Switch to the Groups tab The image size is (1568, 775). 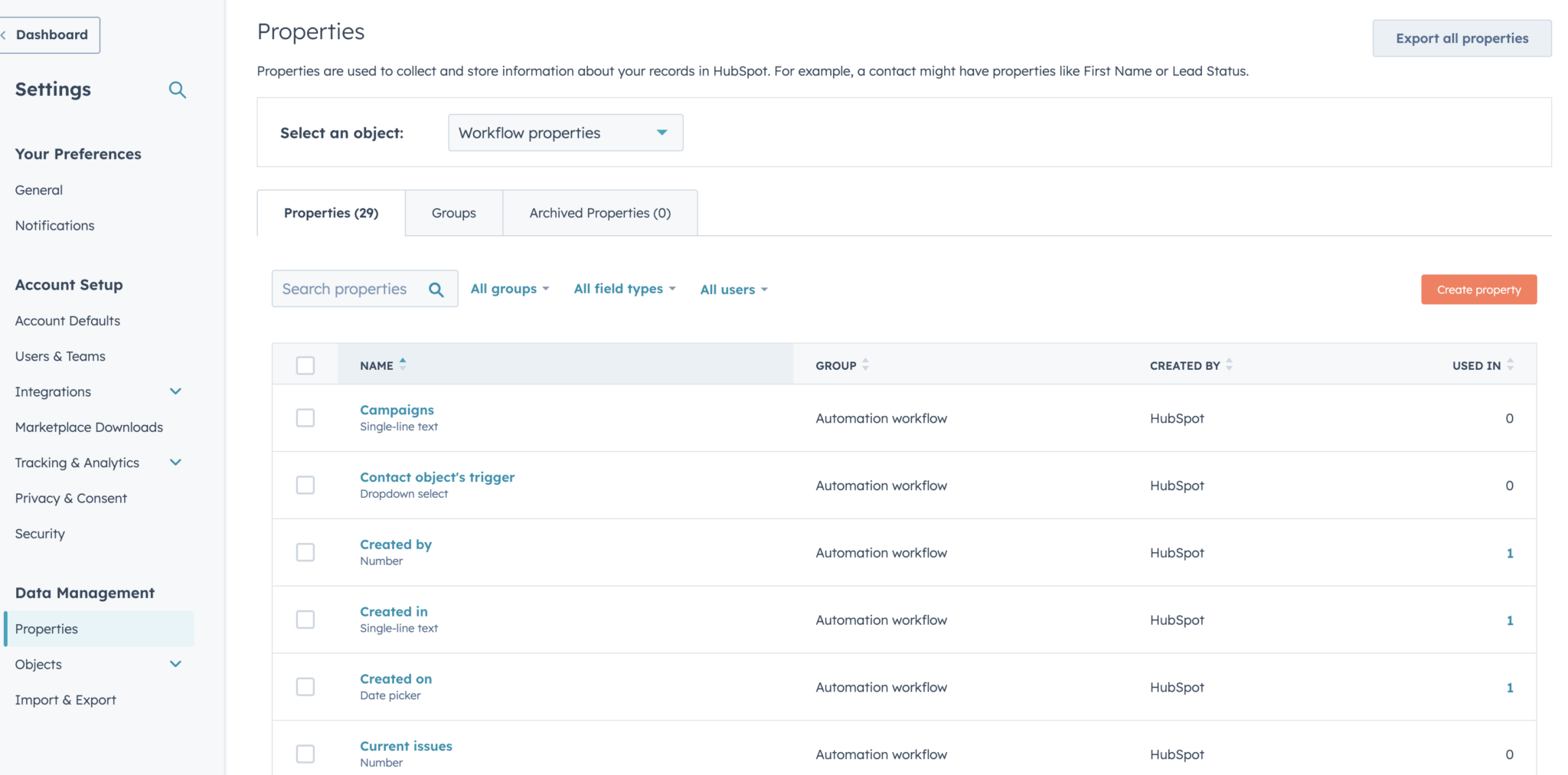(453, 212)
